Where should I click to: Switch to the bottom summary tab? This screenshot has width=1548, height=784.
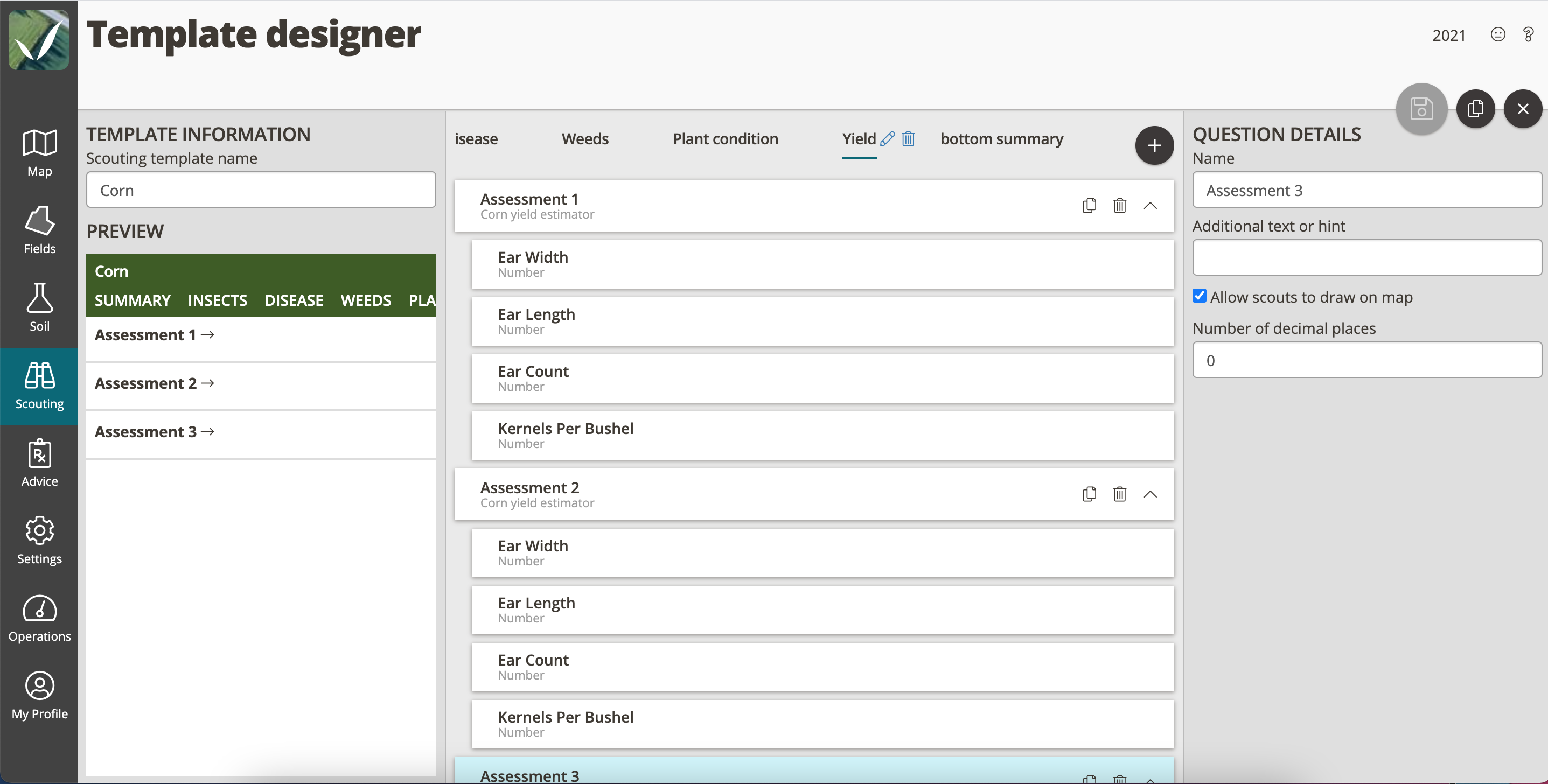click(1001, 139)
